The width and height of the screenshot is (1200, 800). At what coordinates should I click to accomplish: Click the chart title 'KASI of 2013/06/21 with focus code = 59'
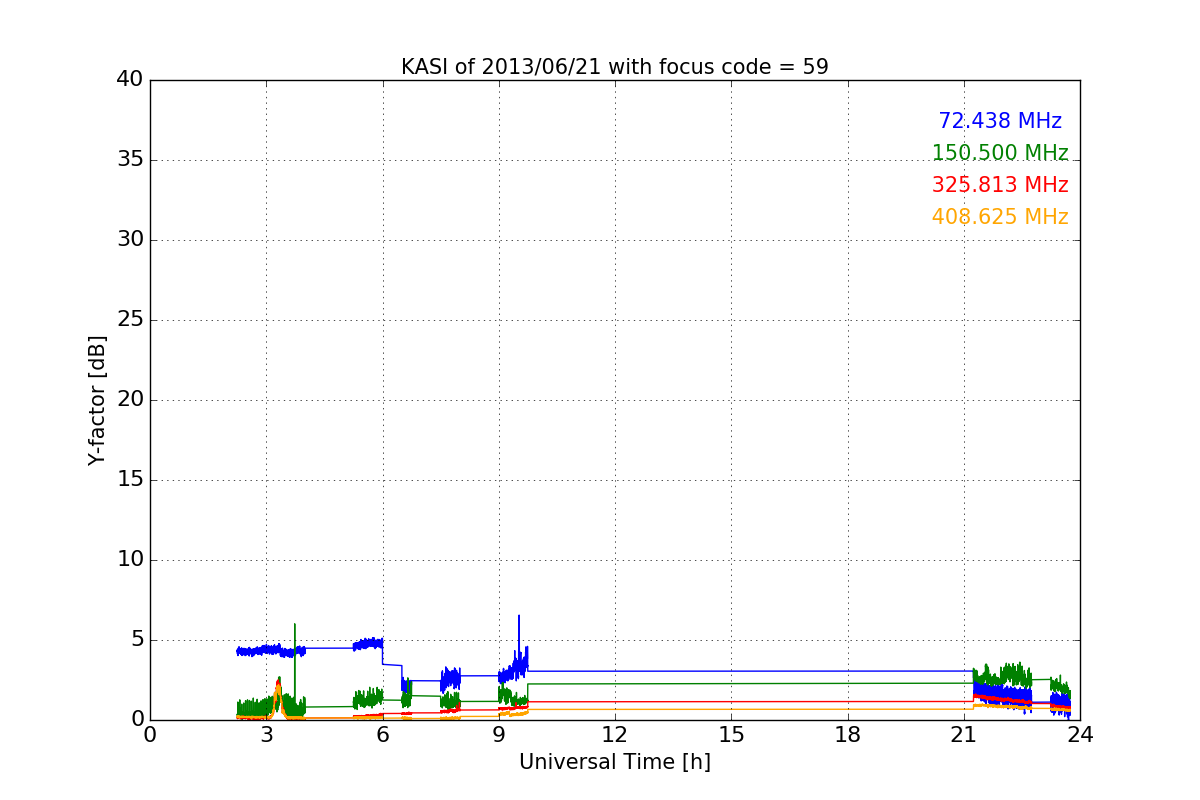[x=614, y=67]
